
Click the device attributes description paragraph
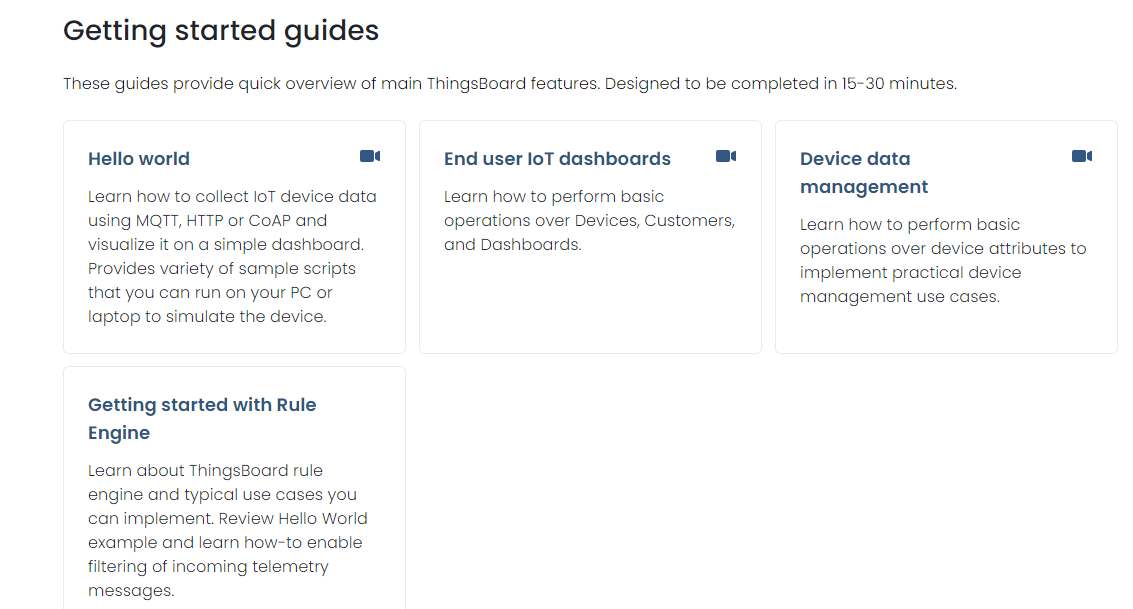click(943, 260)
